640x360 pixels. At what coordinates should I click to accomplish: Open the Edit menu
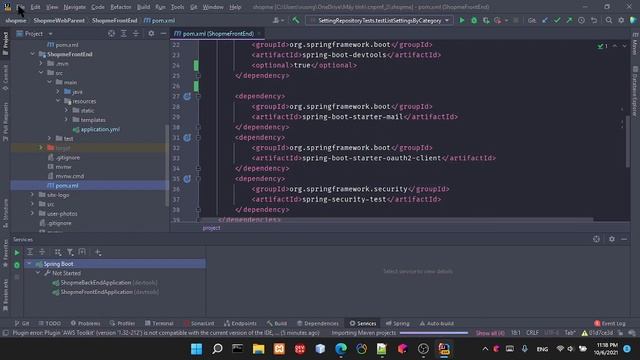pyautogui.click(x=36, y=7)
